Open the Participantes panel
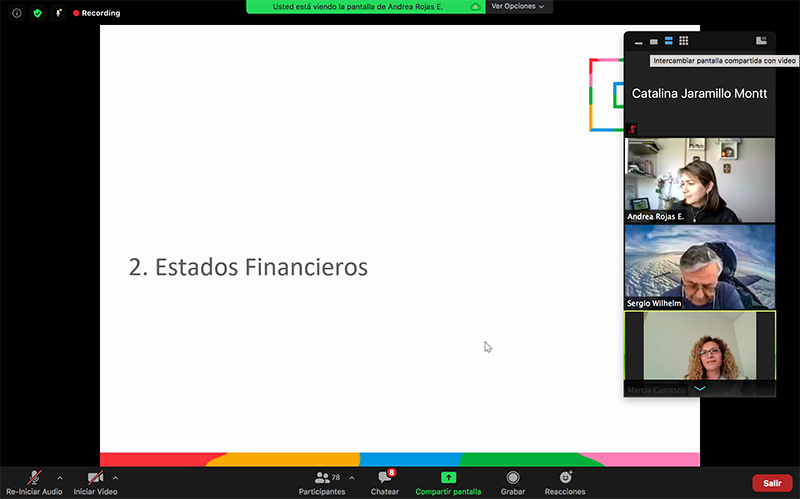 click(x=322, y=478)
